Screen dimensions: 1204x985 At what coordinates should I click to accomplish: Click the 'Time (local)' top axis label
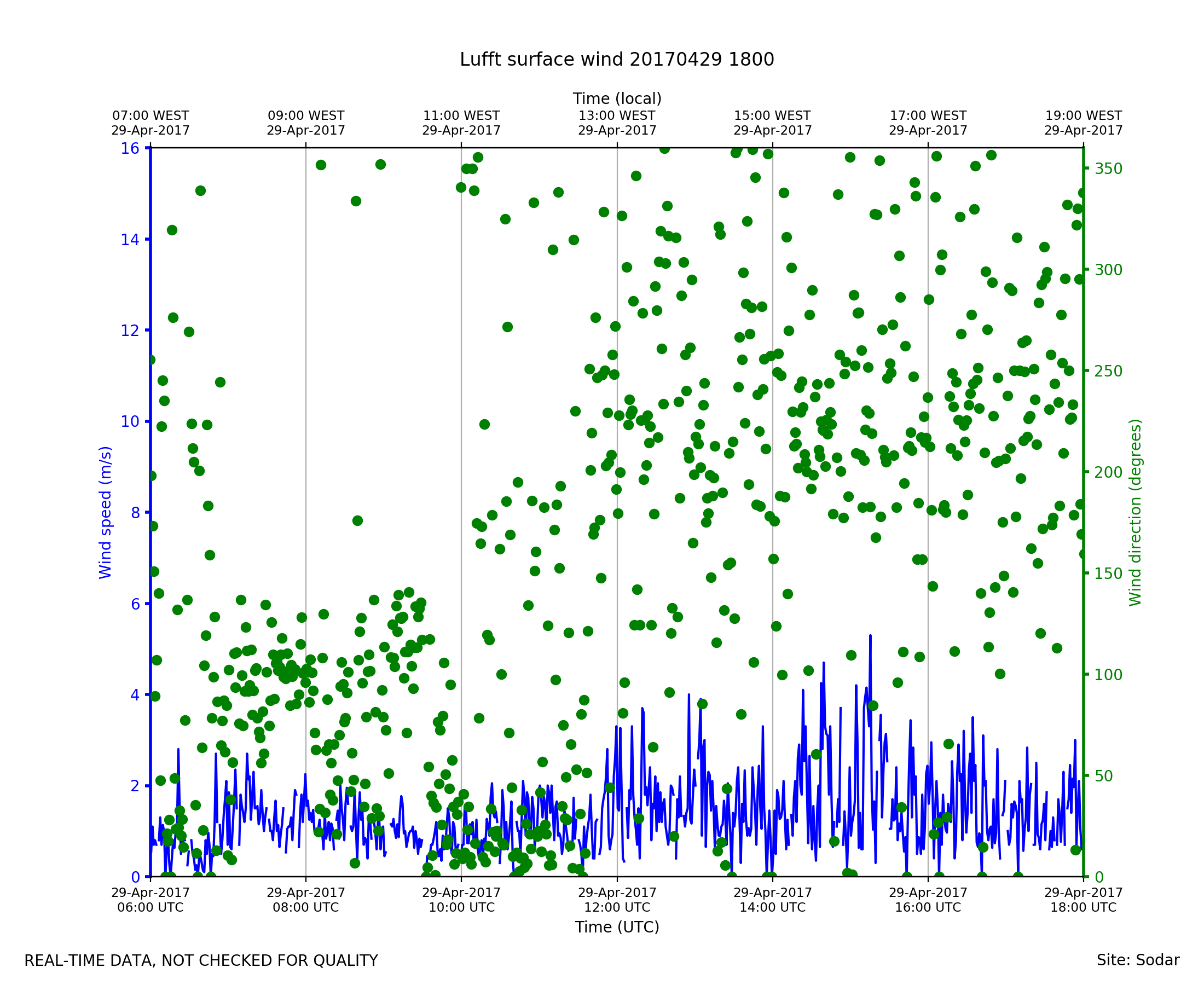(x=617, y=99)
